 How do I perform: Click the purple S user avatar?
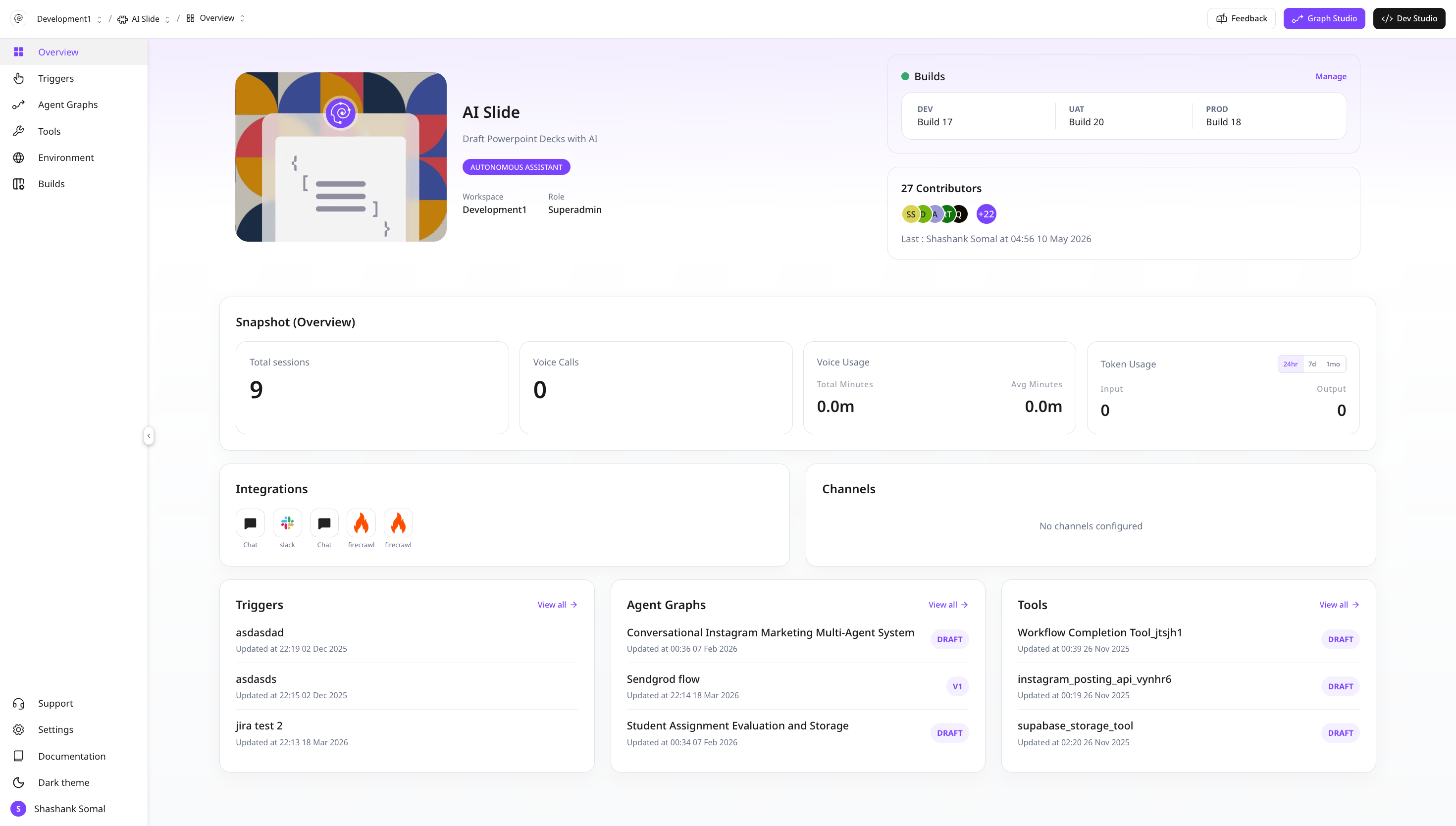click(x=18, y=808)
